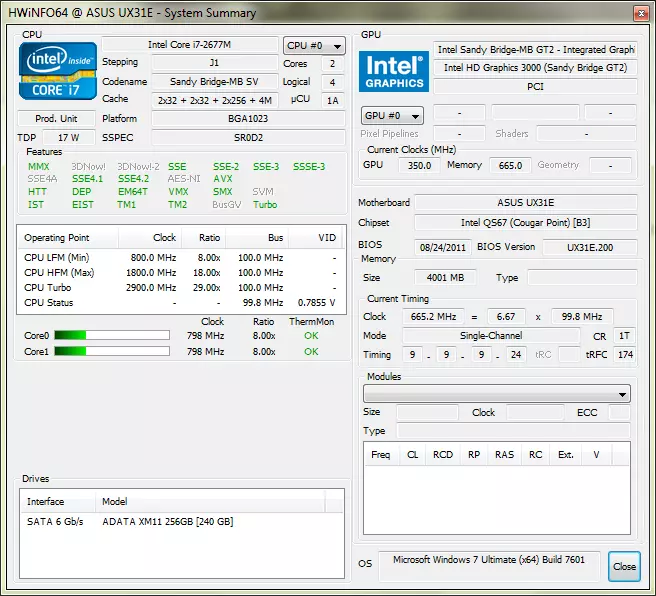
Task: Click the Clock column header in operating table
Action: [150, 238]
